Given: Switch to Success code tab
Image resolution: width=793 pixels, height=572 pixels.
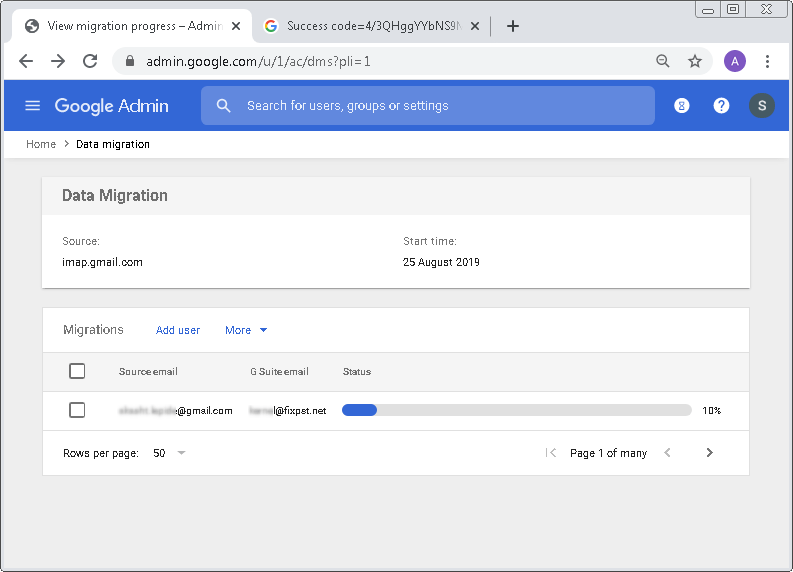Looking at the screenshot, I should (371, 26).
